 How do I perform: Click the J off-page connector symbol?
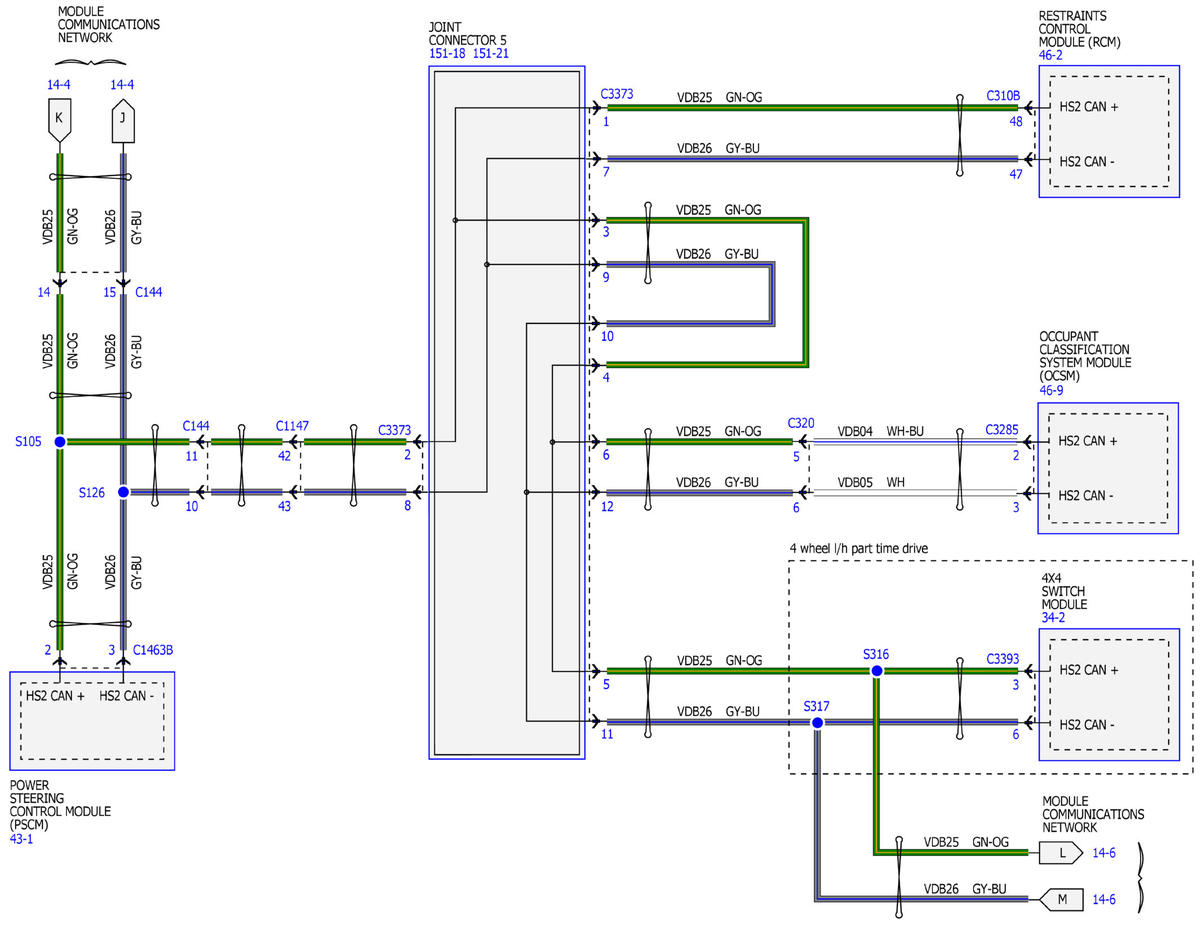(122, 120)
